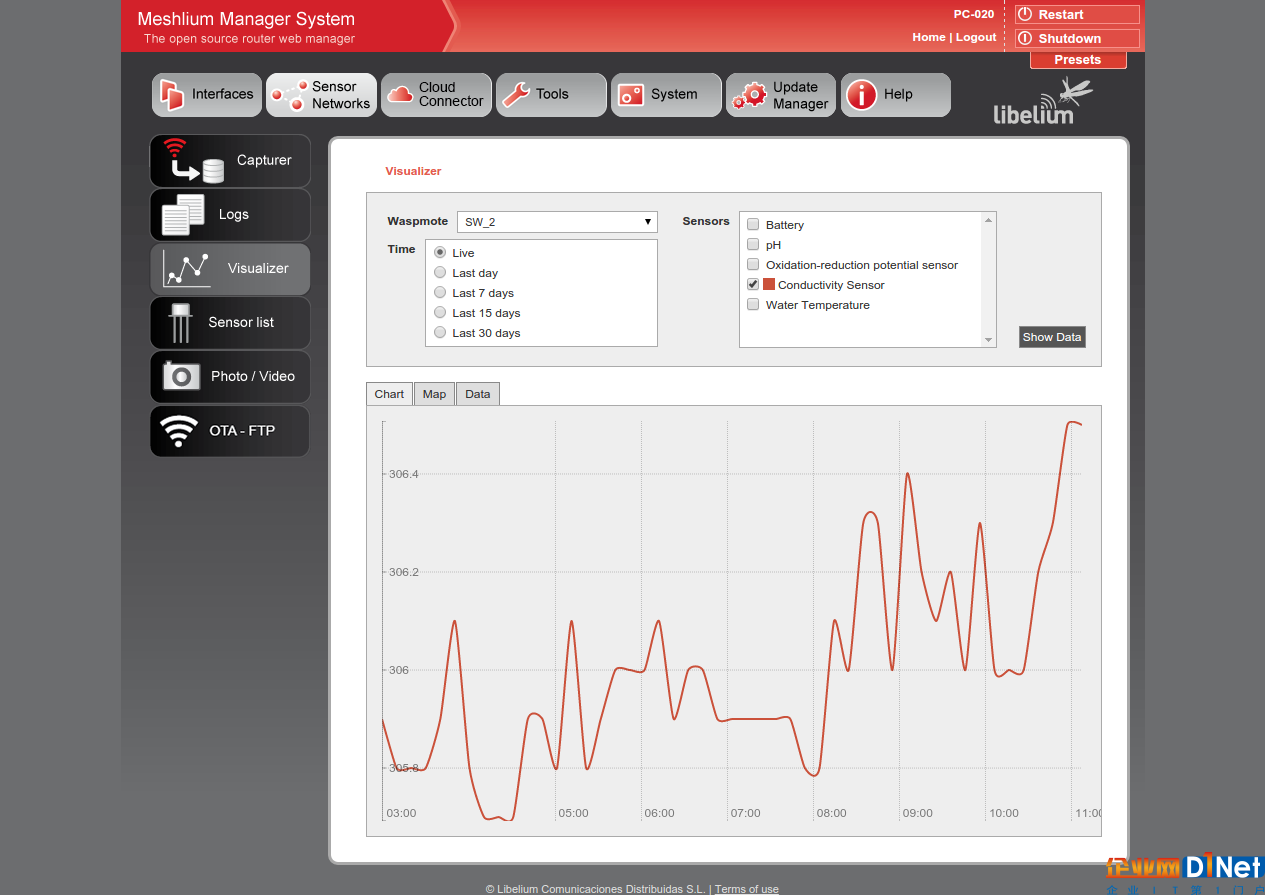Screen dimensions: 1265x895
Task: Select the Last 7 days option
Action: coord(440,292)
